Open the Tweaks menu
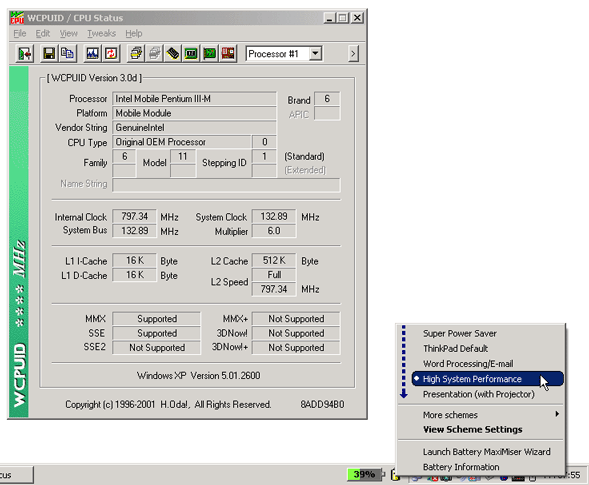The height and width of the screenshot is (485, 589). point(101,33)
